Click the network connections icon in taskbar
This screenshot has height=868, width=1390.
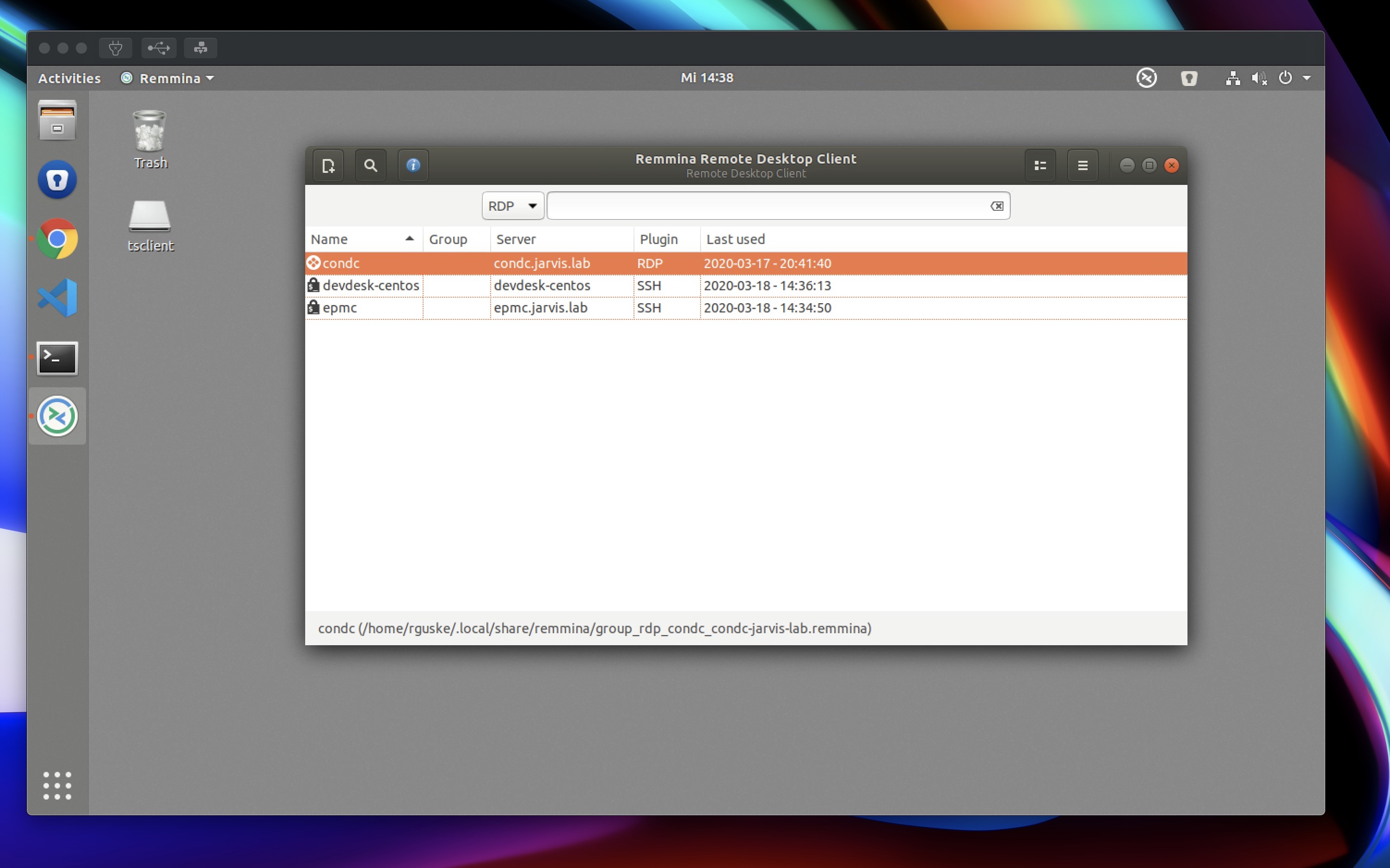point(1232,78)
